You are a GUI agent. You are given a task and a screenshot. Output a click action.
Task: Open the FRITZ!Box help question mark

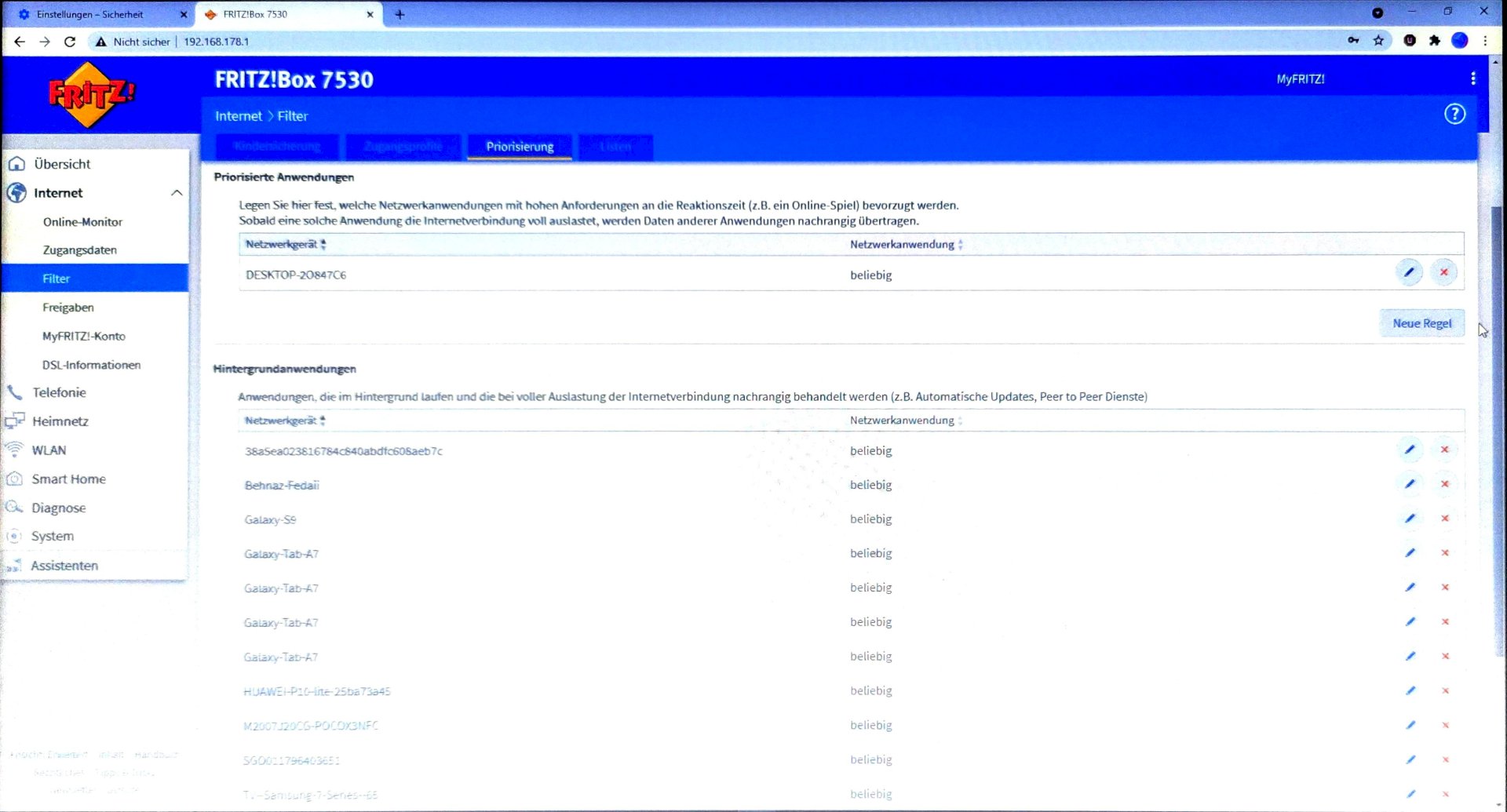[x=1454, y=115]
